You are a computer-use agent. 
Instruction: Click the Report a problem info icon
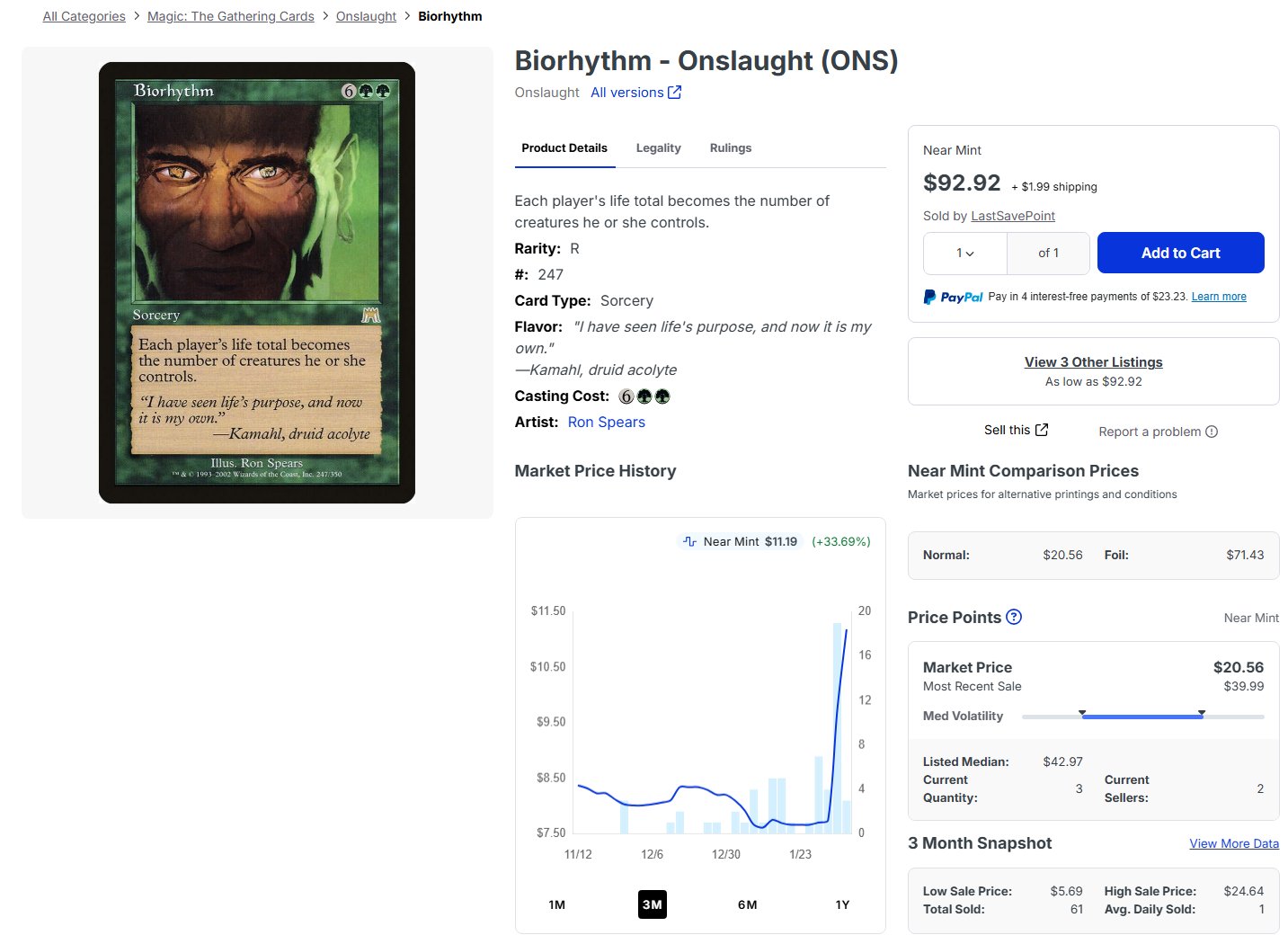tap(1212, 432)
